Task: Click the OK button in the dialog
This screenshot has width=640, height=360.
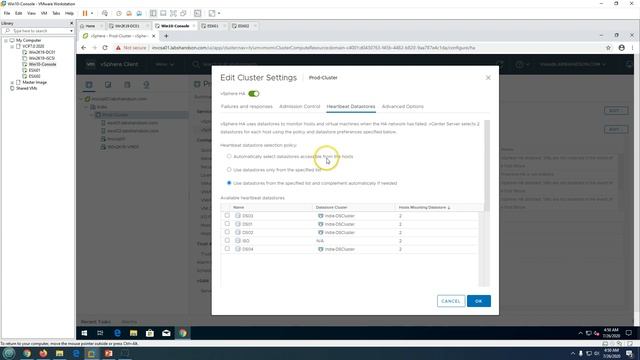Action: pos(479,301)
